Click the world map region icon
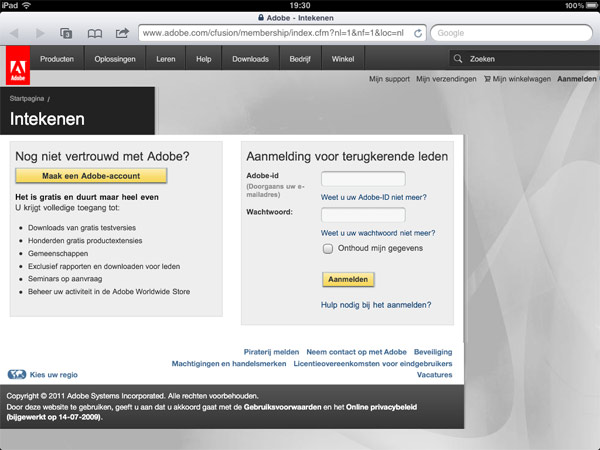The width and height of the screenshot is (600, 450). [x=16, y=374]
